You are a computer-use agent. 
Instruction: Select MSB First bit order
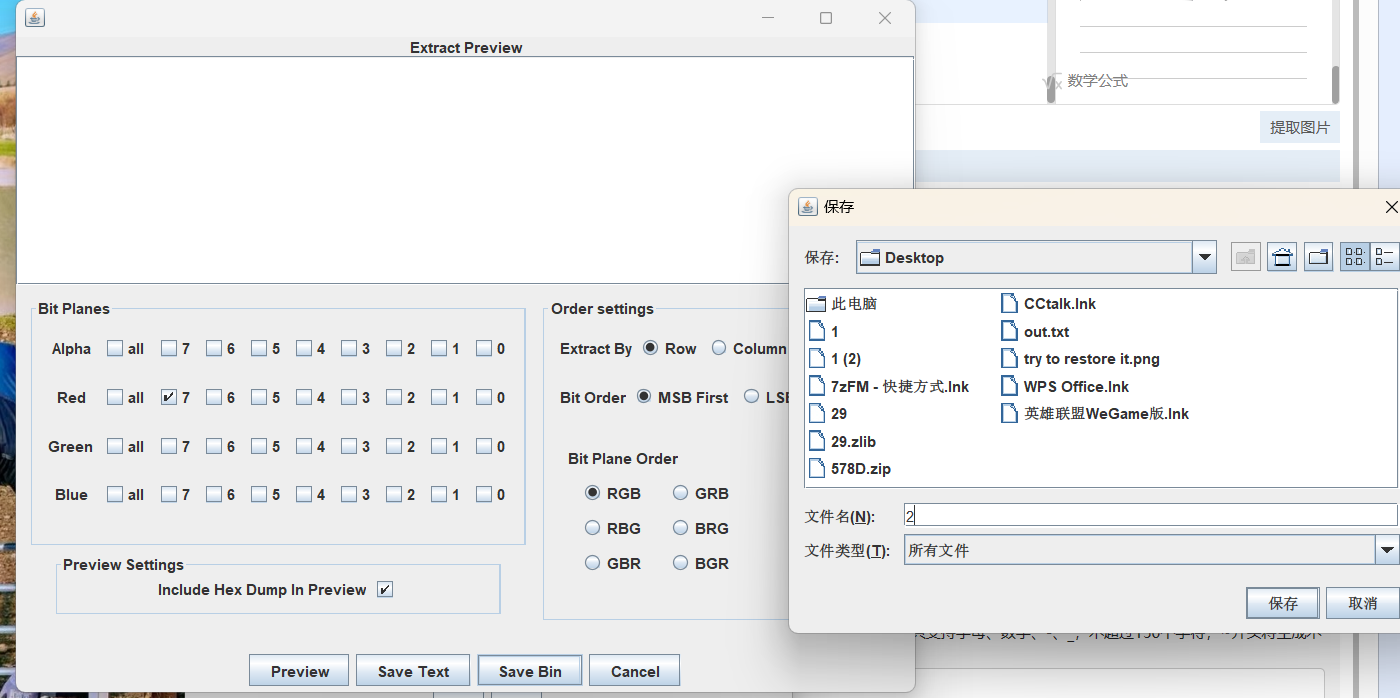(x=643, y=397)
